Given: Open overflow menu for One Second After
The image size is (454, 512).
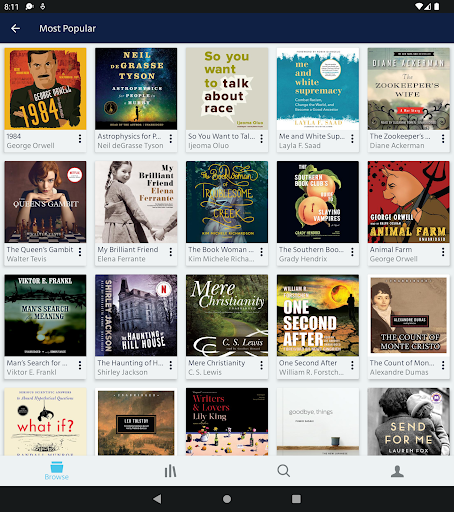Looking at the screenshot, I should tap(352, 365).
